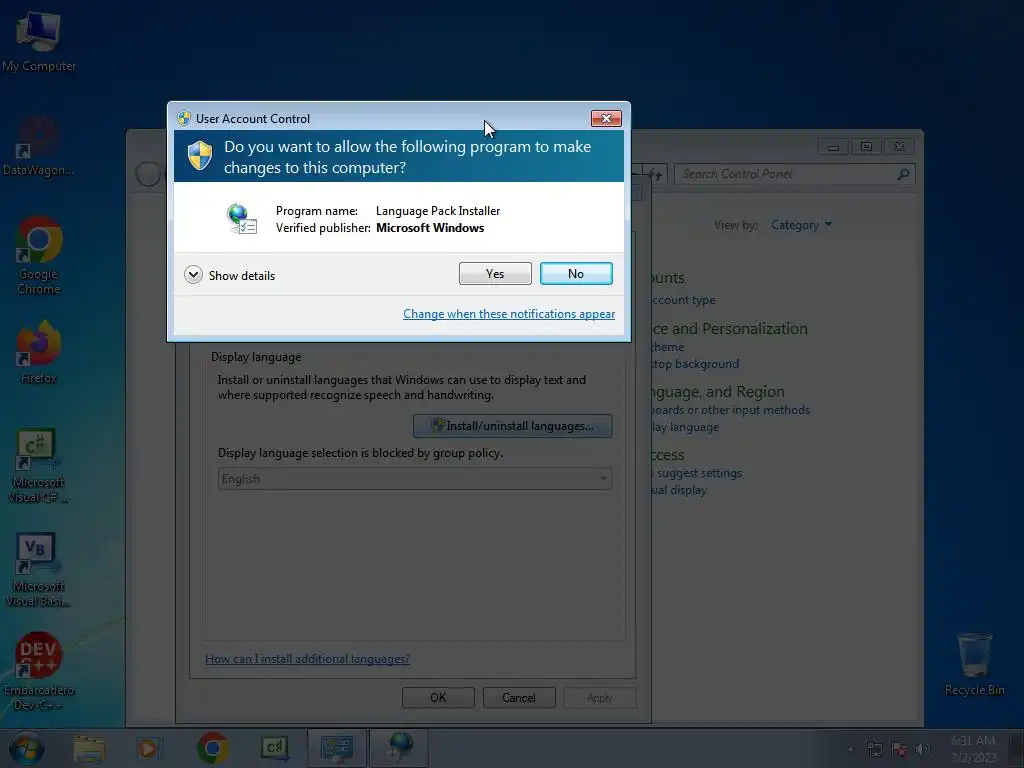Open Visual C# from taskbar
1024x768 pixels.
tap(274, 748)
